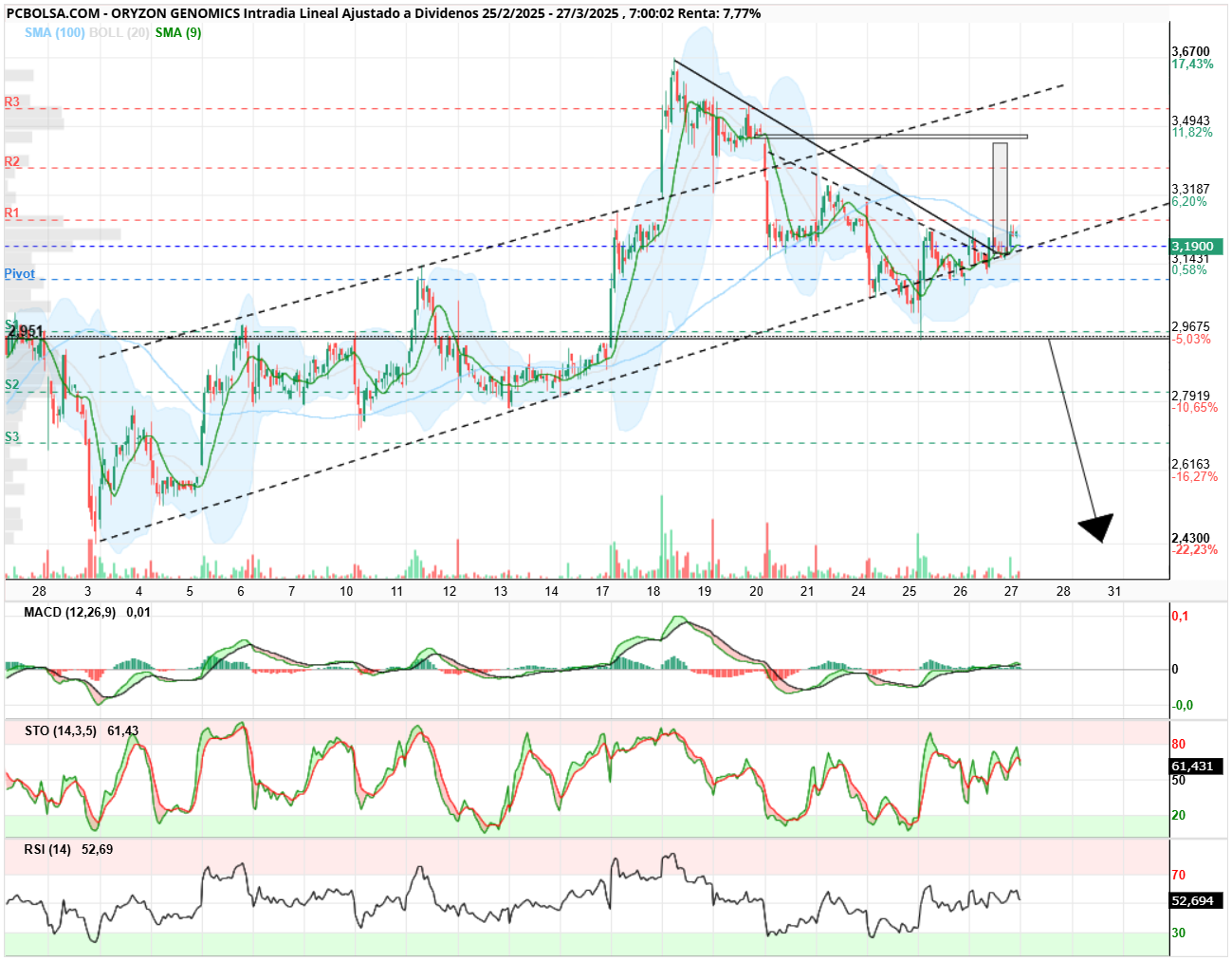Select the RSI axis value 30
The image size is (1232, 961).
[x=1179, y=933]
